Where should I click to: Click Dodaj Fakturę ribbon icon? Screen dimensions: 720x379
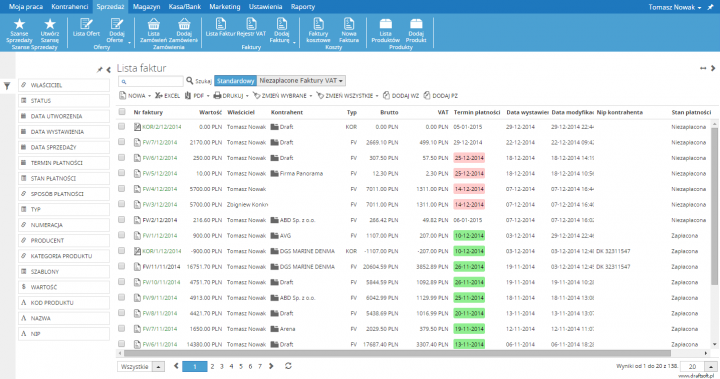pyautogui.click(x=281, y=24)
